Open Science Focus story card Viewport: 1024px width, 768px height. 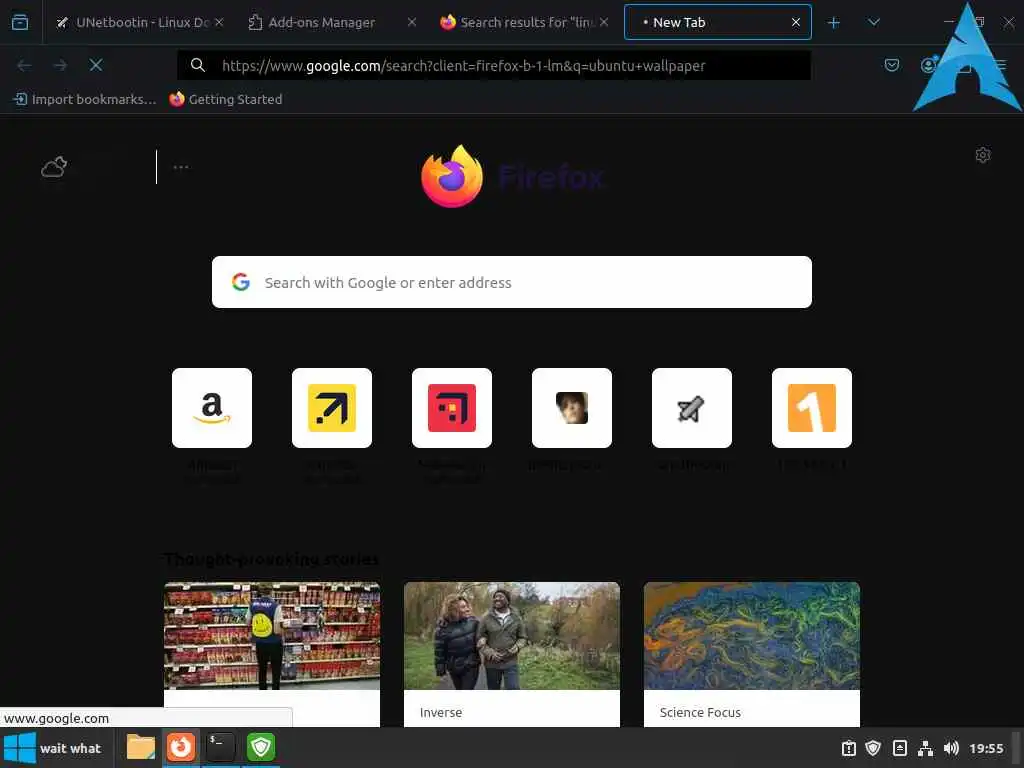click(x=752, y=654)
